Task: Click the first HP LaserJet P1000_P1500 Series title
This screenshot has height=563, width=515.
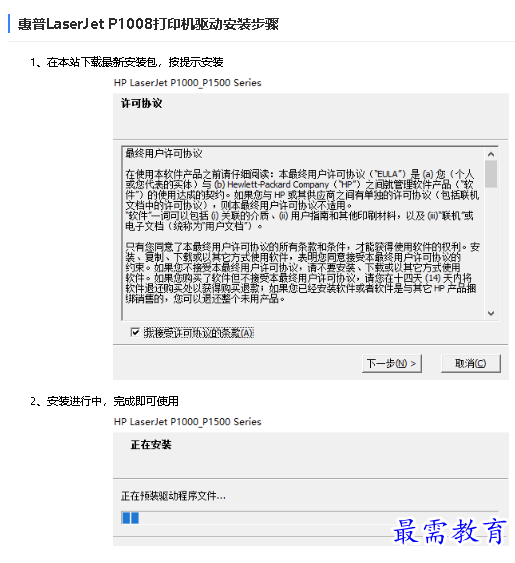Action: 187,83
